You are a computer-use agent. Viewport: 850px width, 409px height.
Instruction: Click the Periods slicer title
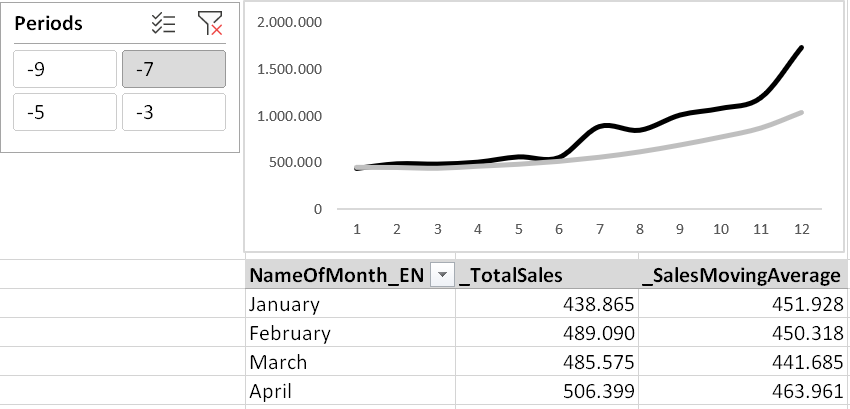pyautogui.click(x=48, y=23)
